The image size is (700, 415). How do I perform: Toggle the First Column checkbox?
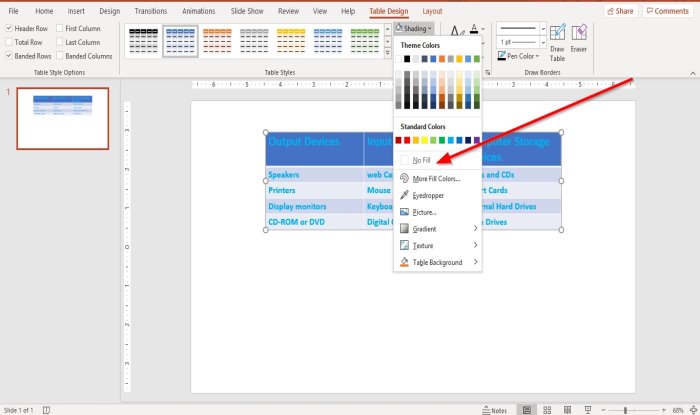tap(60, 28)
